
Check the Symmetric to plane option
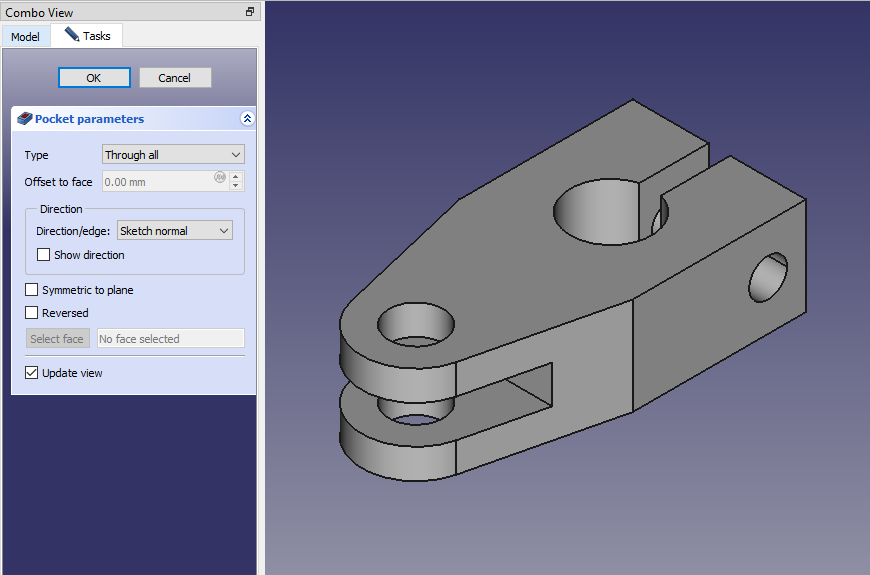click(32, 290)
